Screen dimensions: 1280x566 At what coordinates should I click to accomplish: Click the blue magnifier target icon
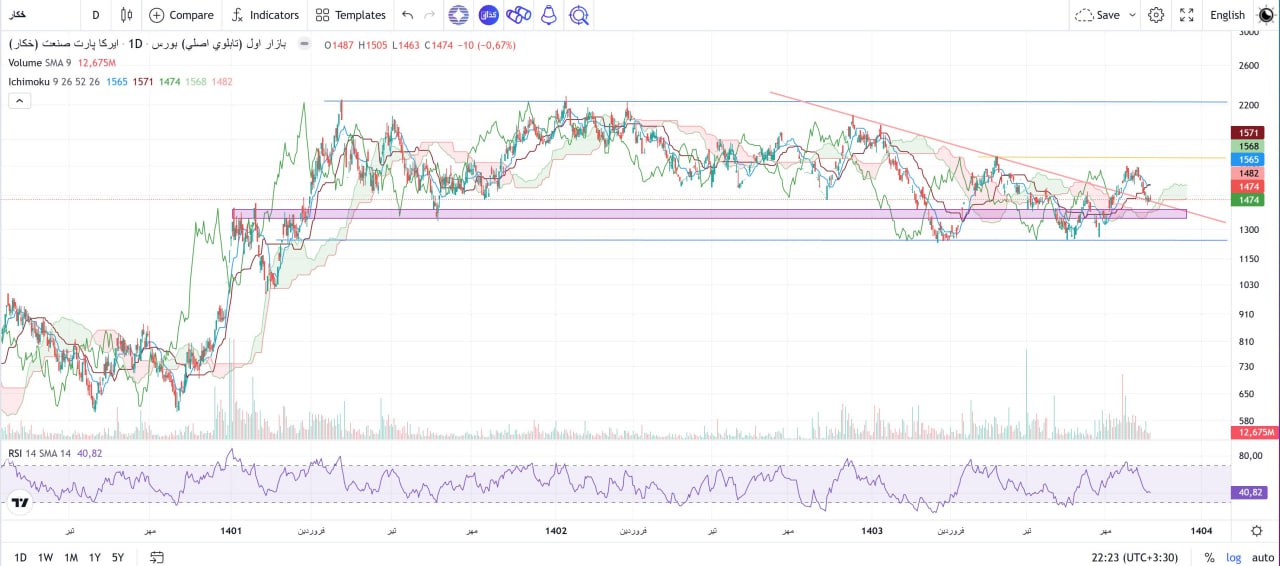click(578, 15)
